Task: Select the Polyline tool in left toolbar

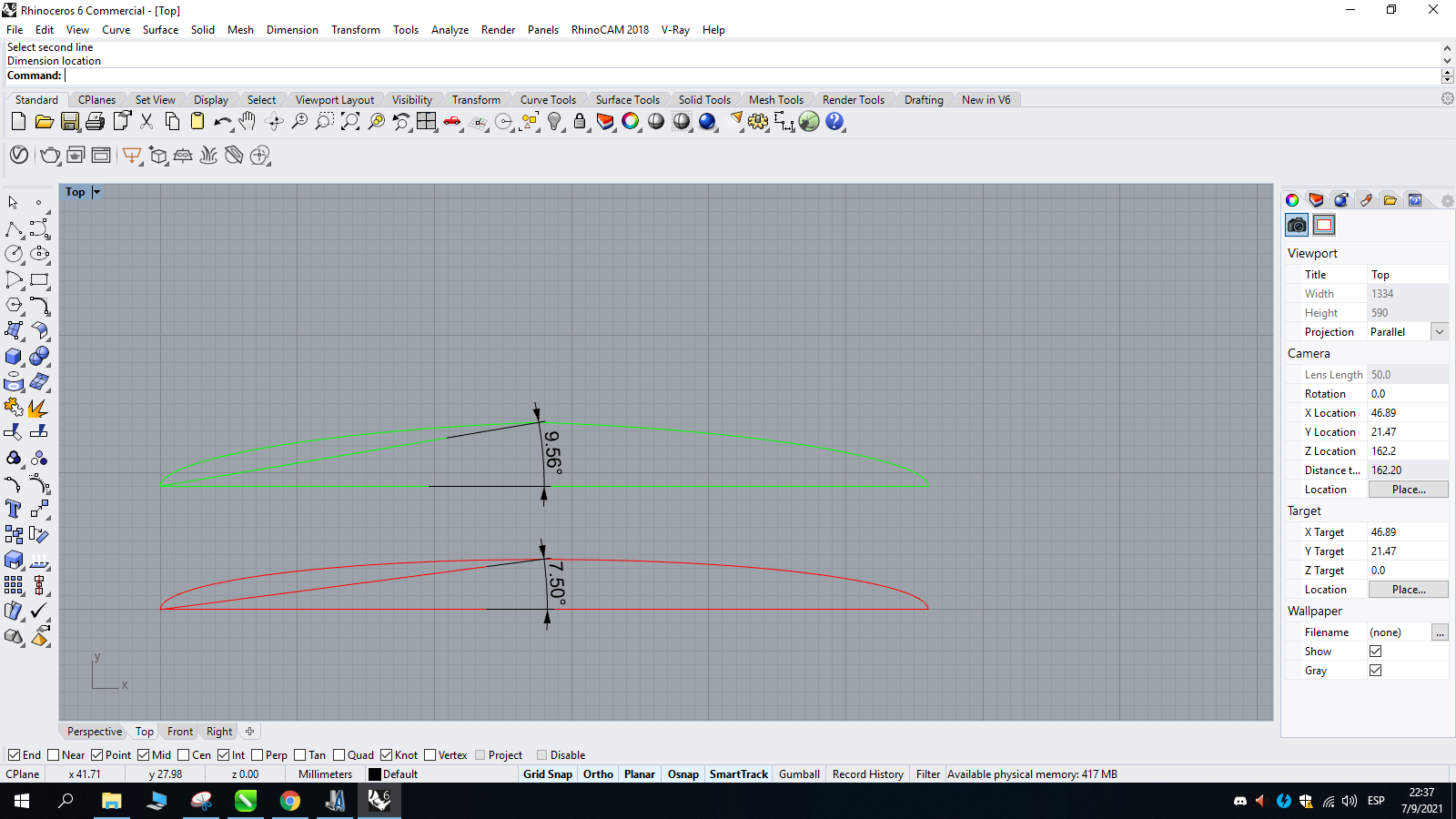Action: (14, 228)
